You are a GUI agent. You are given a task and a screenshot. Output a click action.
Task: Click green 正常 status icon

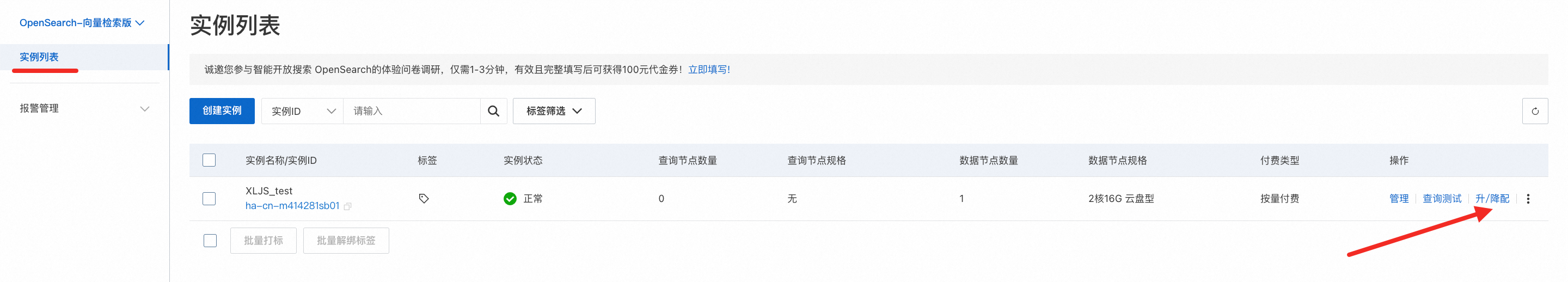click(x=510, y=199)
